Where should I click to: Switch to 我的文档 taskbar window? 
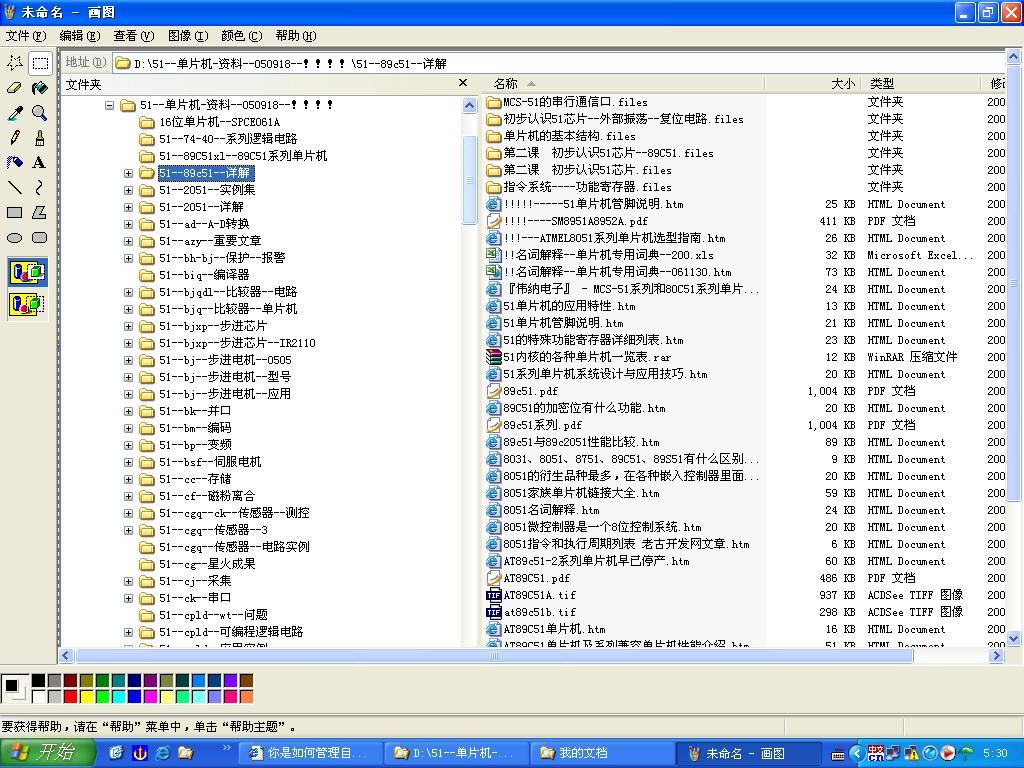click(601, 753)
